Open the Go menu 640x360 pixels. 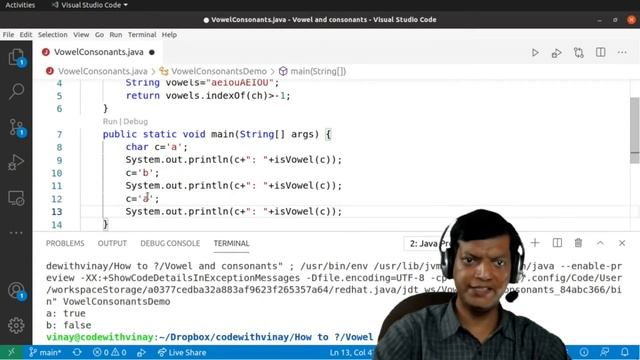coord(99,35)
